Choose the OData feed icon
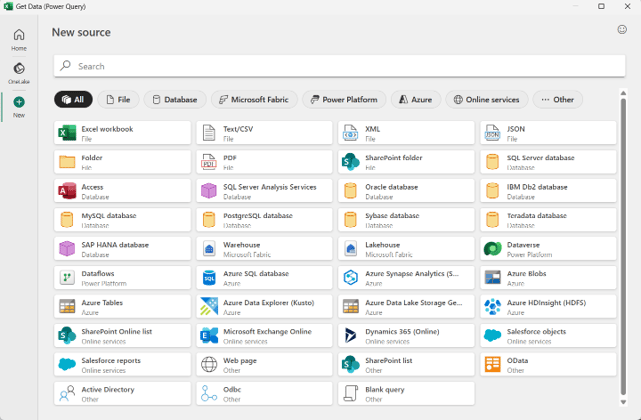641x420 pixels. 493,364
